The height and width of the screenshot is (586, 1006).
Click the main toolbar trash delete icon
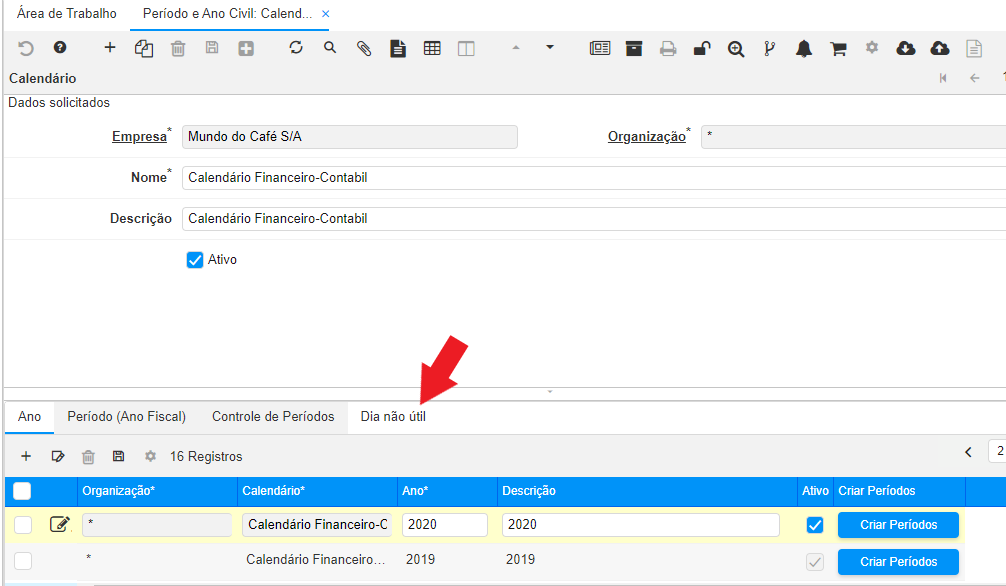[178, 48]
